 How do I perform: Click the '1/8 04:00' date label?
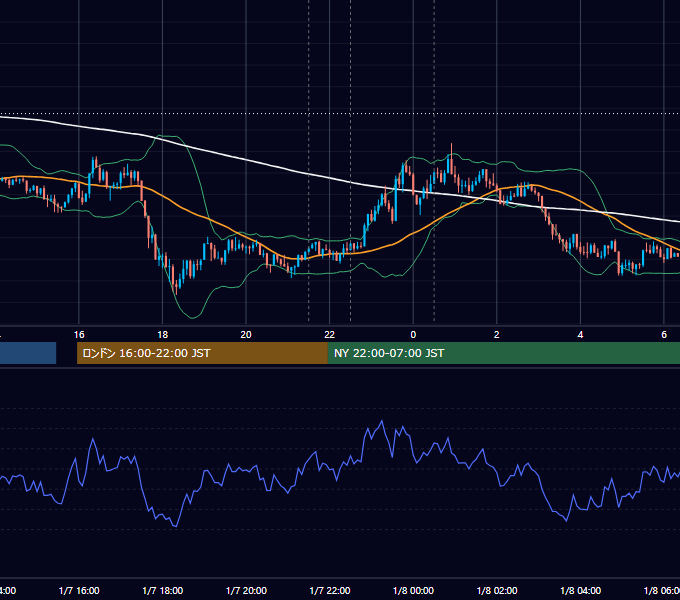[x=581, y=590]
